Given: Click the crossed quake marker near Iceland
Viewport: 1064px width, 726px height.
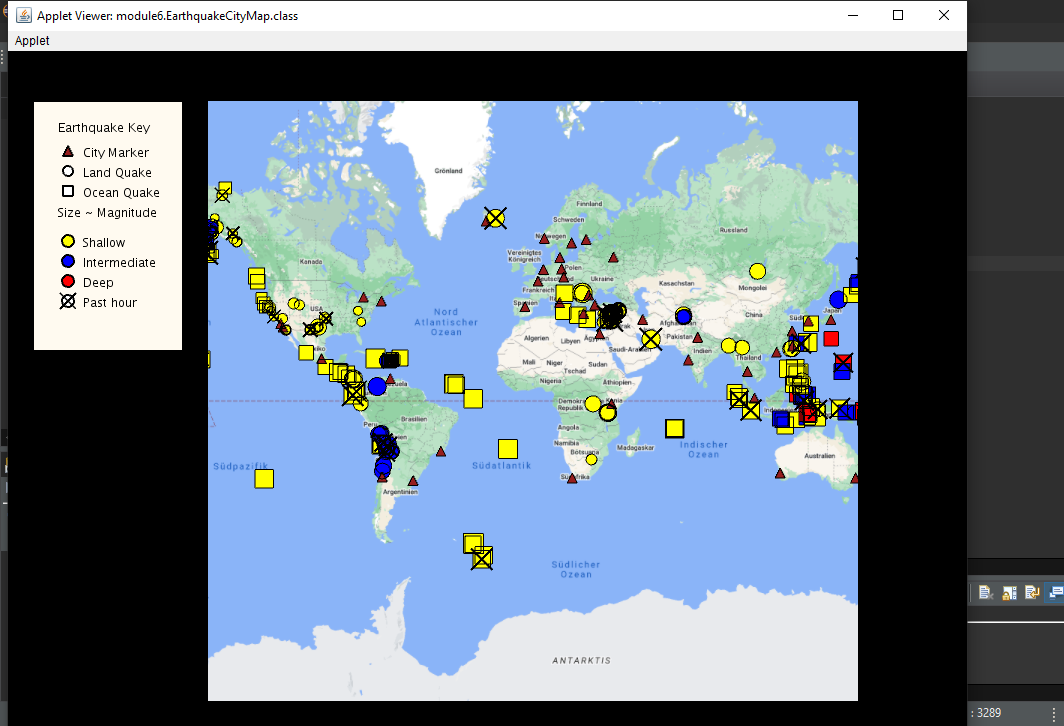Looking at the screenshot, I should [494, 218].
